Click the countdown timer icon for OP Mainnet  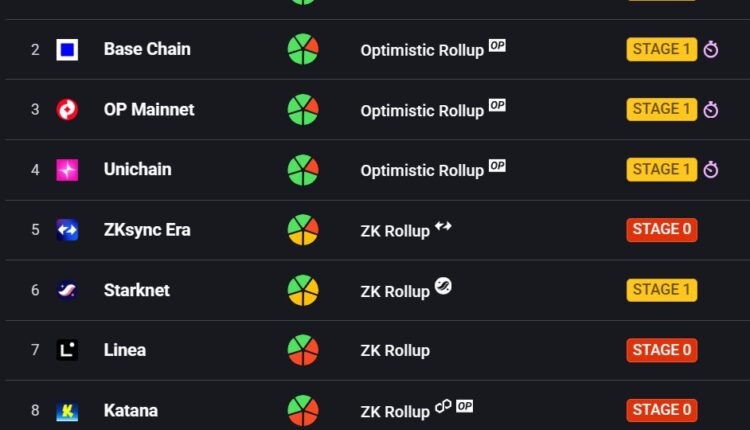[711, 110]
